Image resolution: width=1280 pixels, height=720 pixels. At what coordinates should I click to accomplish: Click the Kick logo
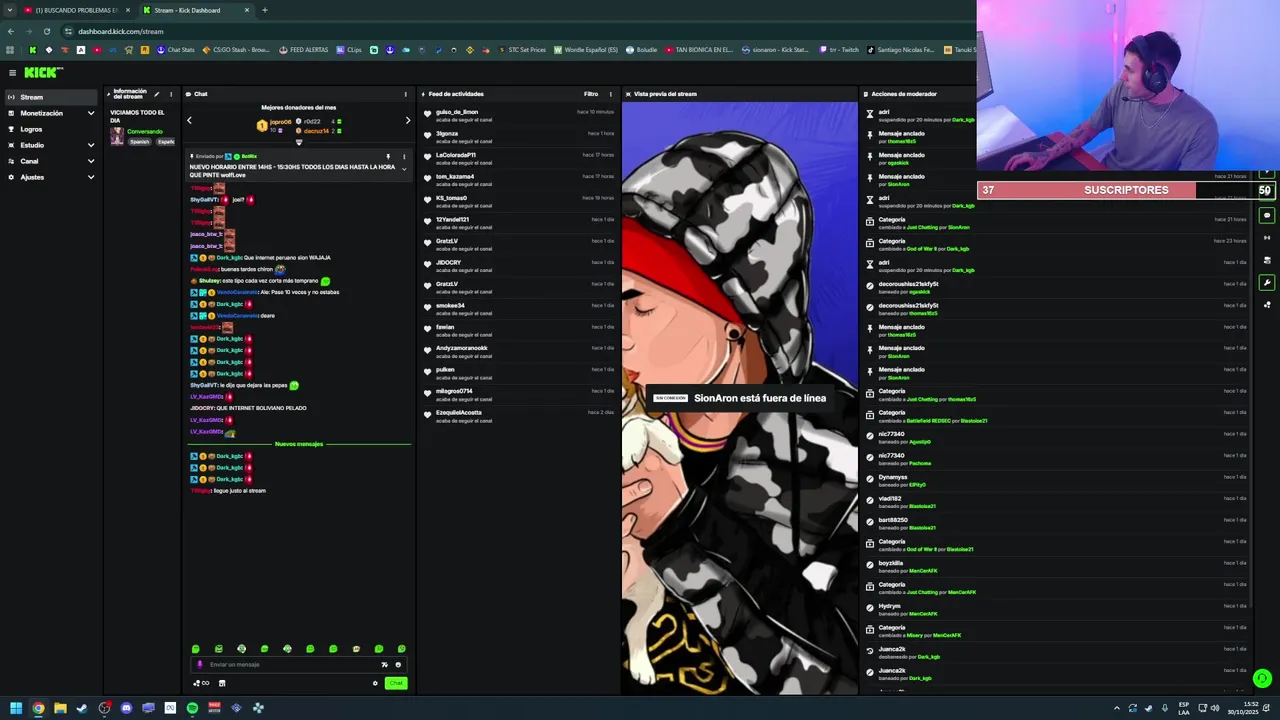pos(43,72)
